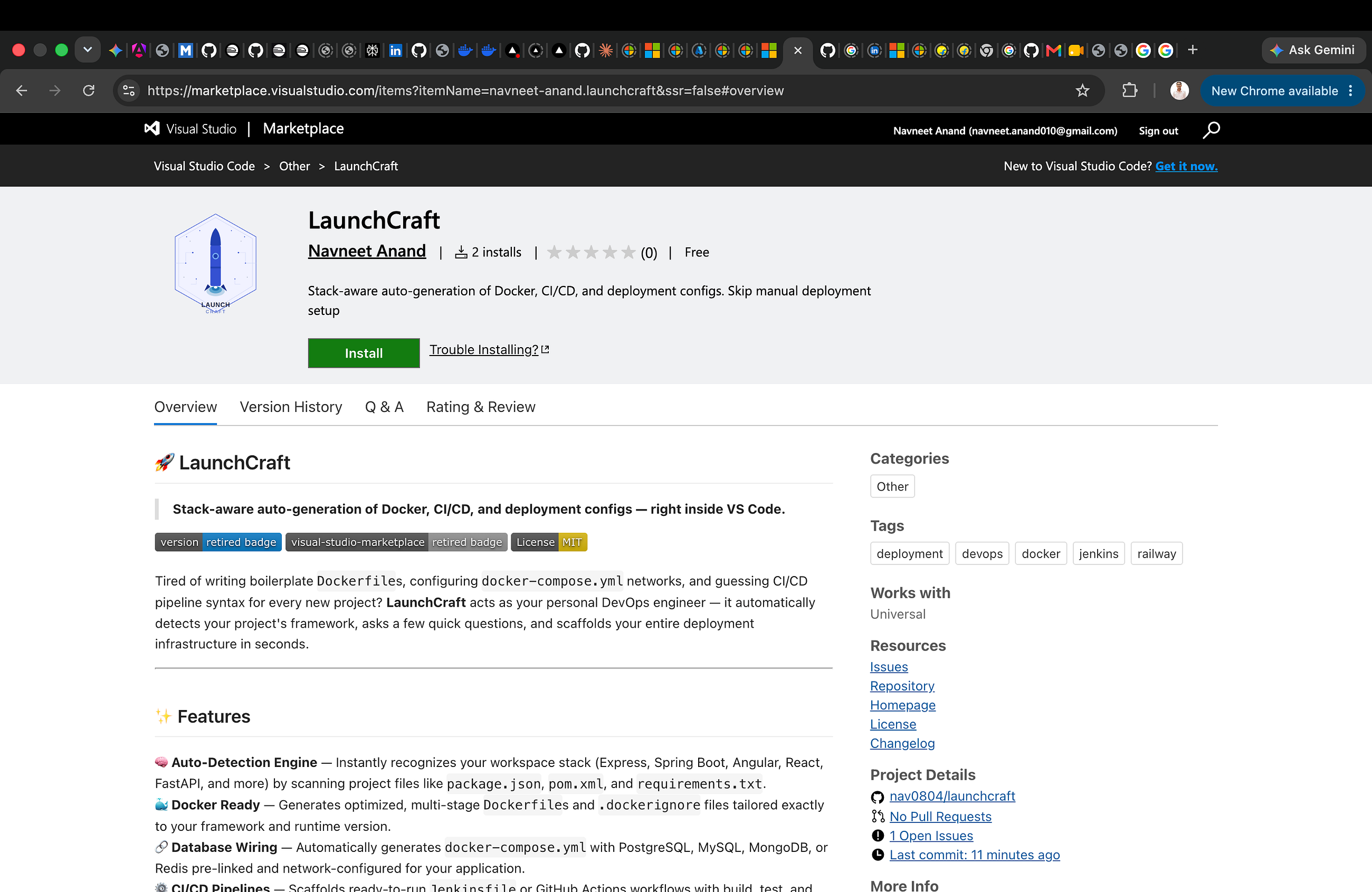Select the Overview tab
The image size is (1372, 892).
[x=186, y=407]
